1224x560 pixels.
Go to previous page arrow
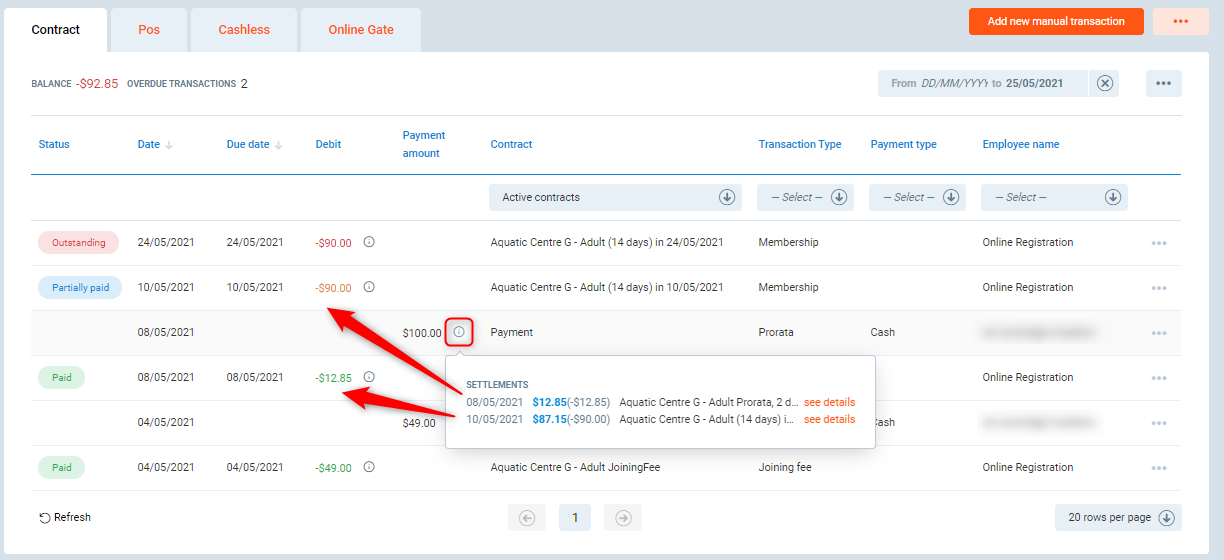click(x=527, y=518)
